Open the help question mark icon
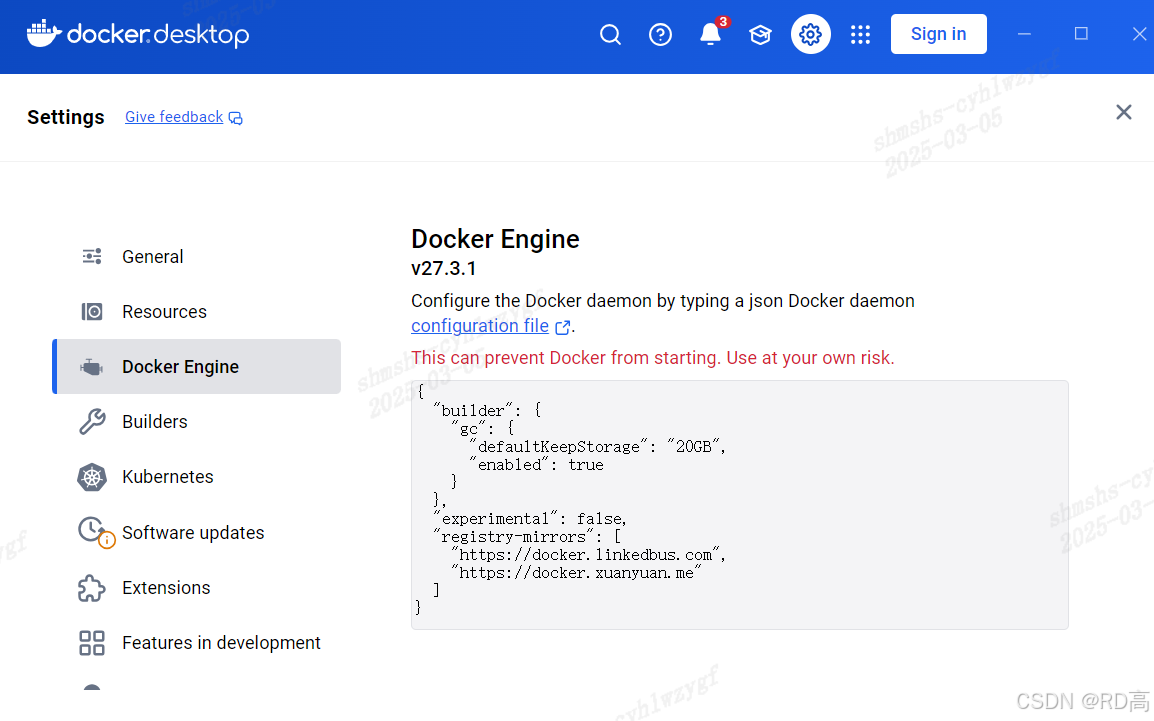Image resolution: width=1154 pixels, height=721 pixels. (660, 35)
